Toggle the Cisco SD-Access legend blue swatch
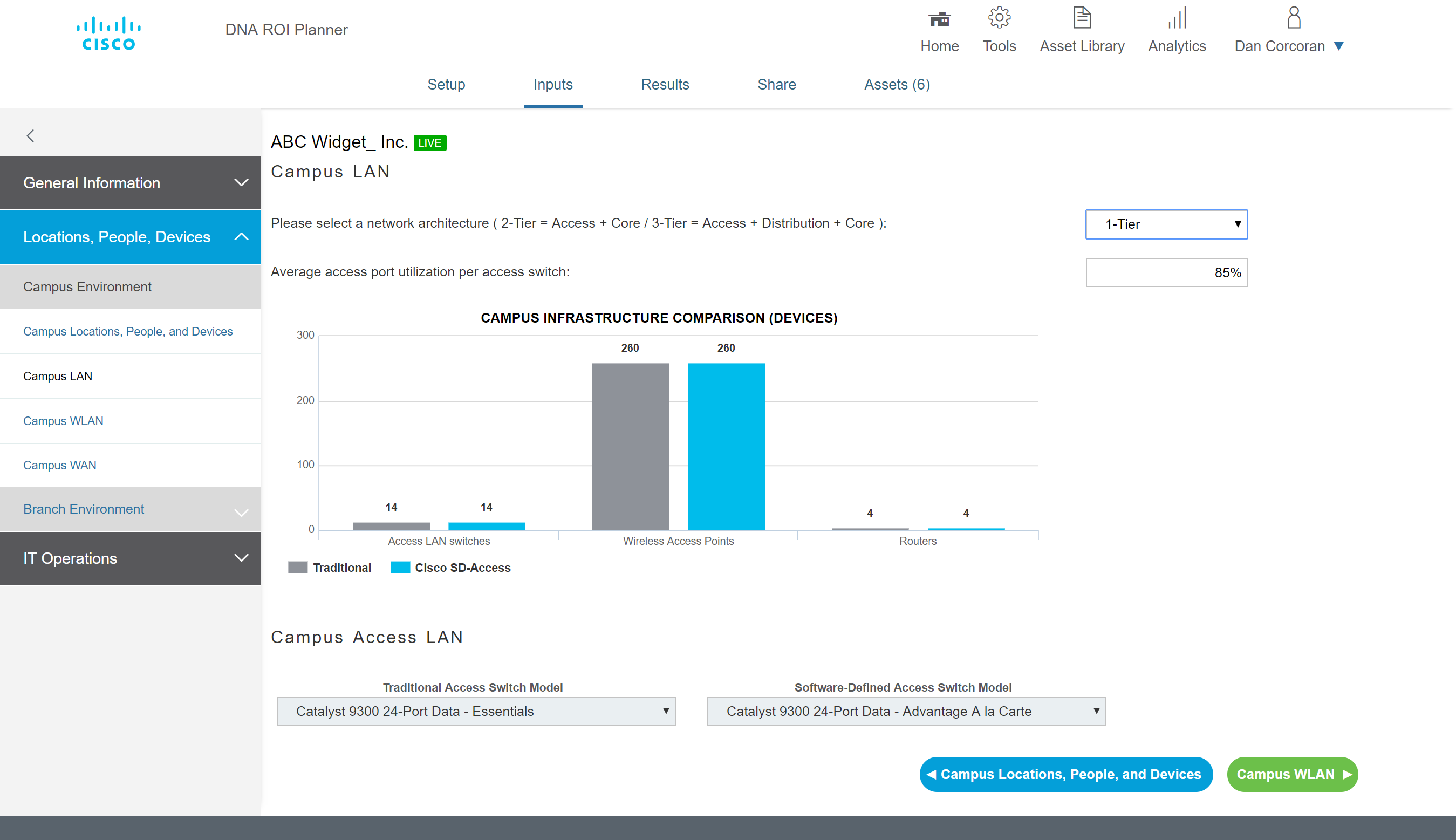1456x840 pixels. point(400,568)
